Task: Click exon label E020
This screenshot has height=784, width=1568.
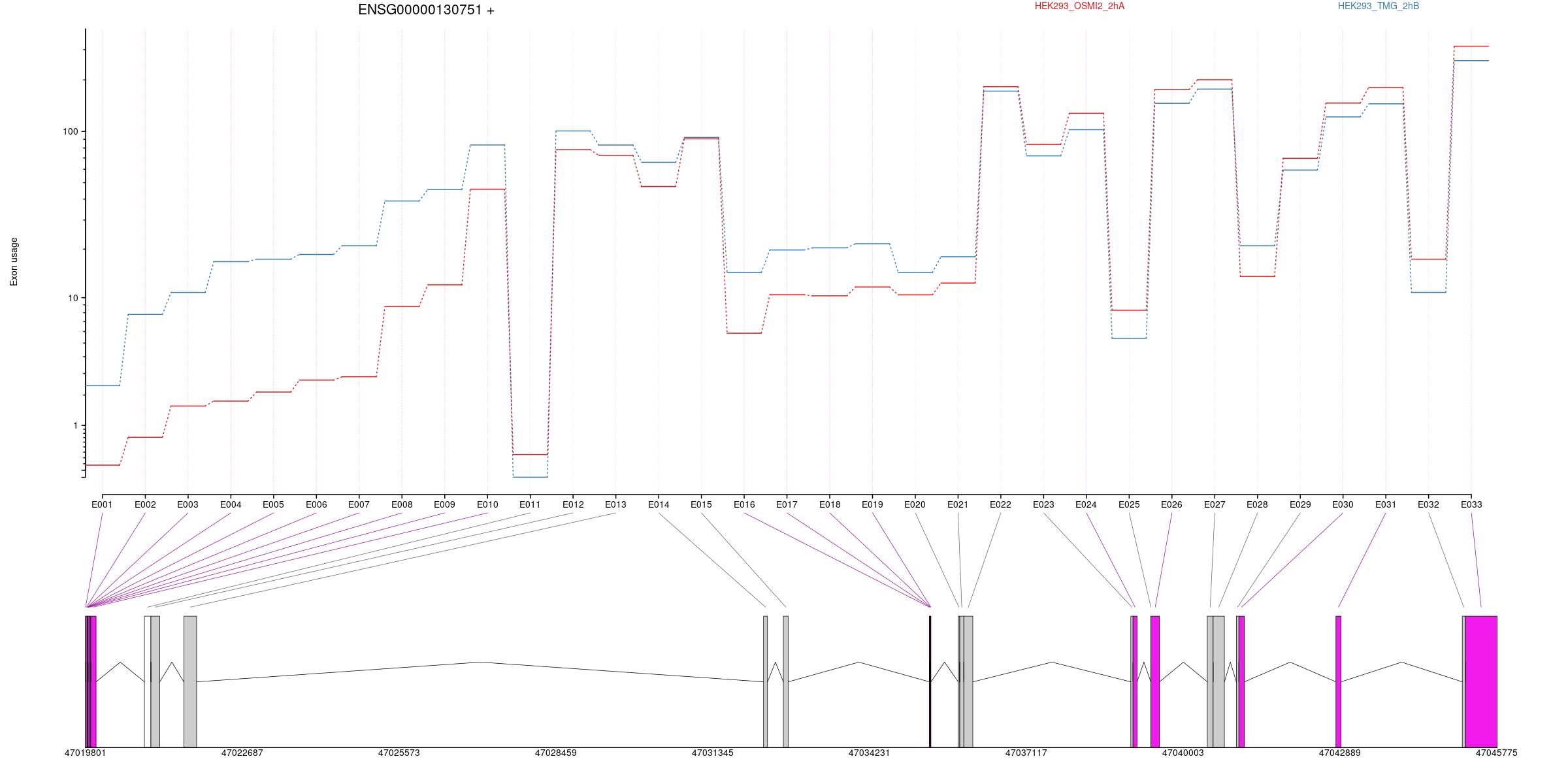Action: coord(915,504)
